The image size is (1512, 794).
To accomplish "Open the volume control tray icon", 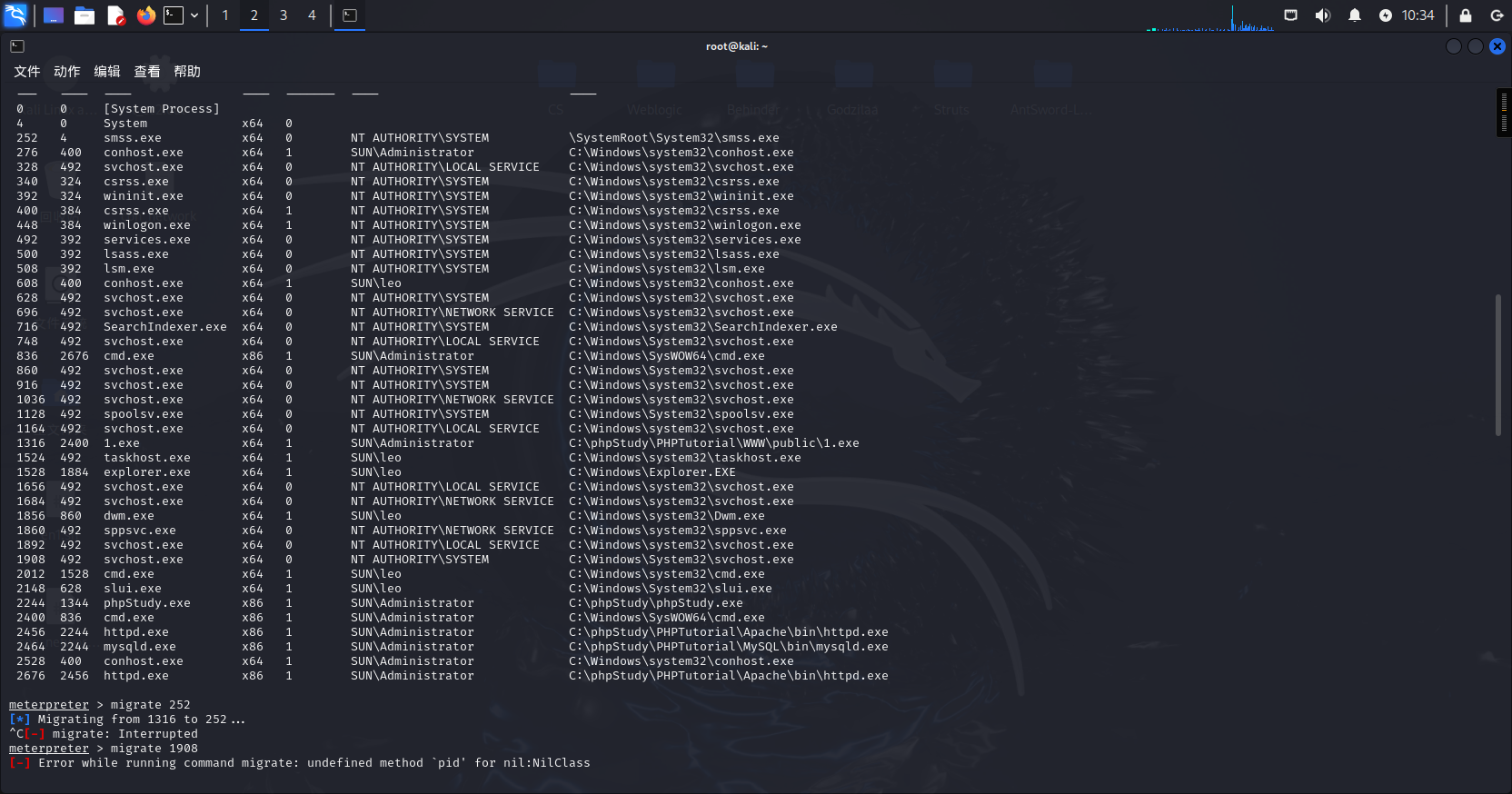I will 1323,15.
